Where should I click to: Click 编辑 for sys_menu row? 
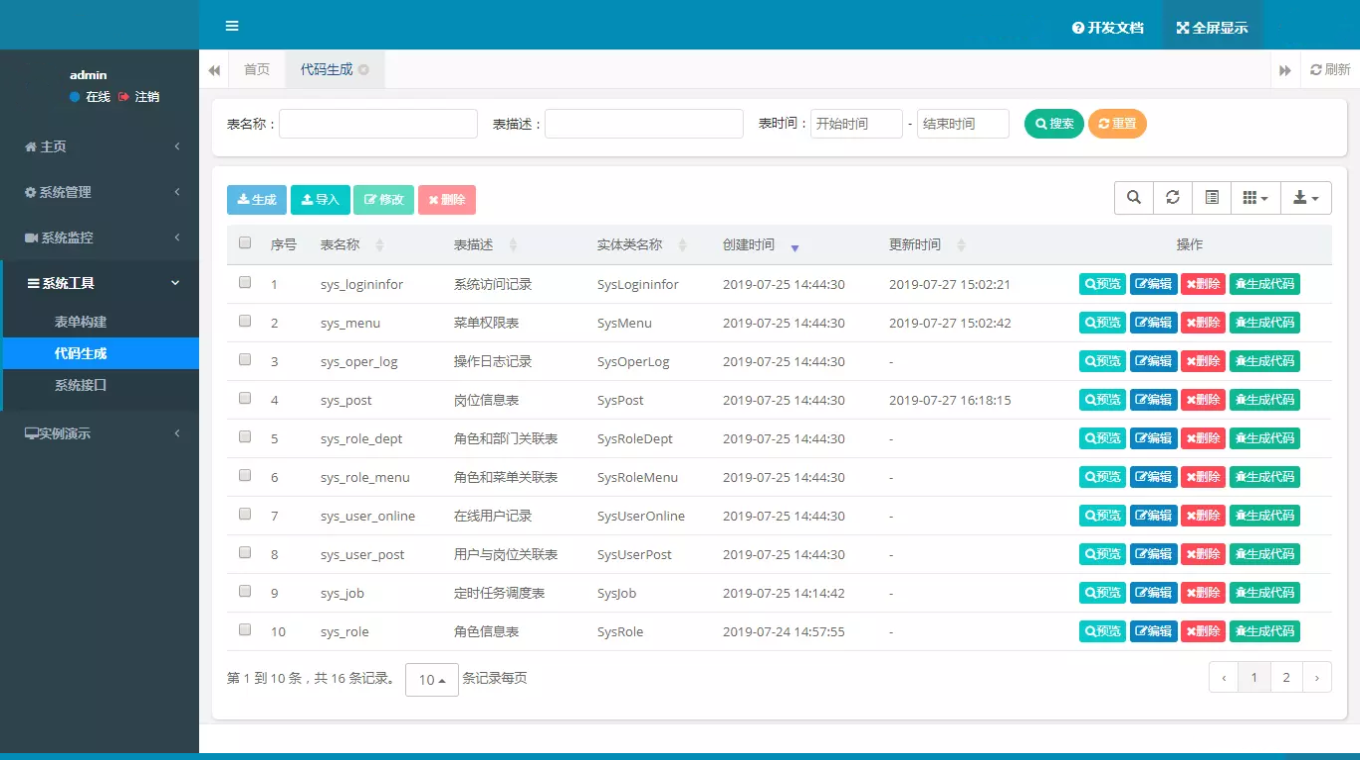pyautogui.click(x=1154, y=322)
